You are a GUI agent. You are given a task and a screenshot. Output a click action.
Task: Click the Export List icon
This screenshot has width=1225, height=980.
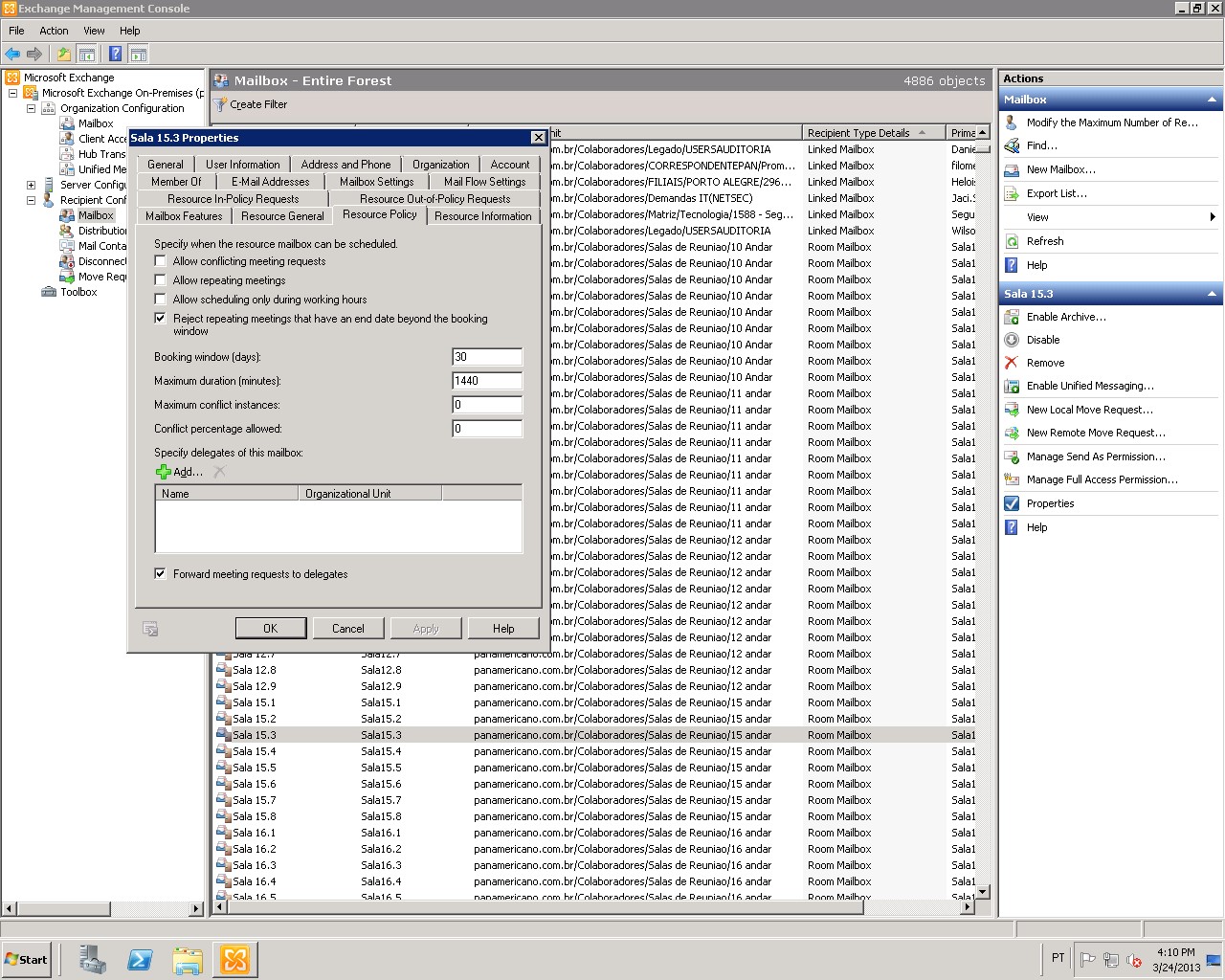1012,193
